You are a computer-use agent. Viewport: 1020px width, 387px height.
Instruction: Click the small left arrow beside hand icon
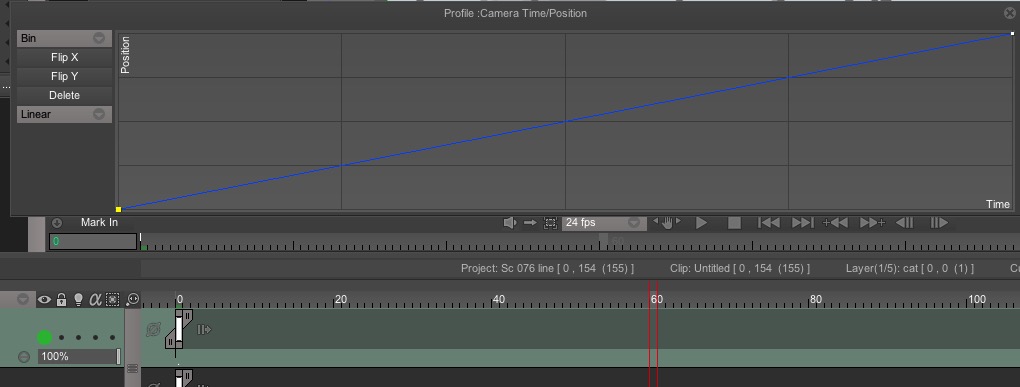(656, 220)
